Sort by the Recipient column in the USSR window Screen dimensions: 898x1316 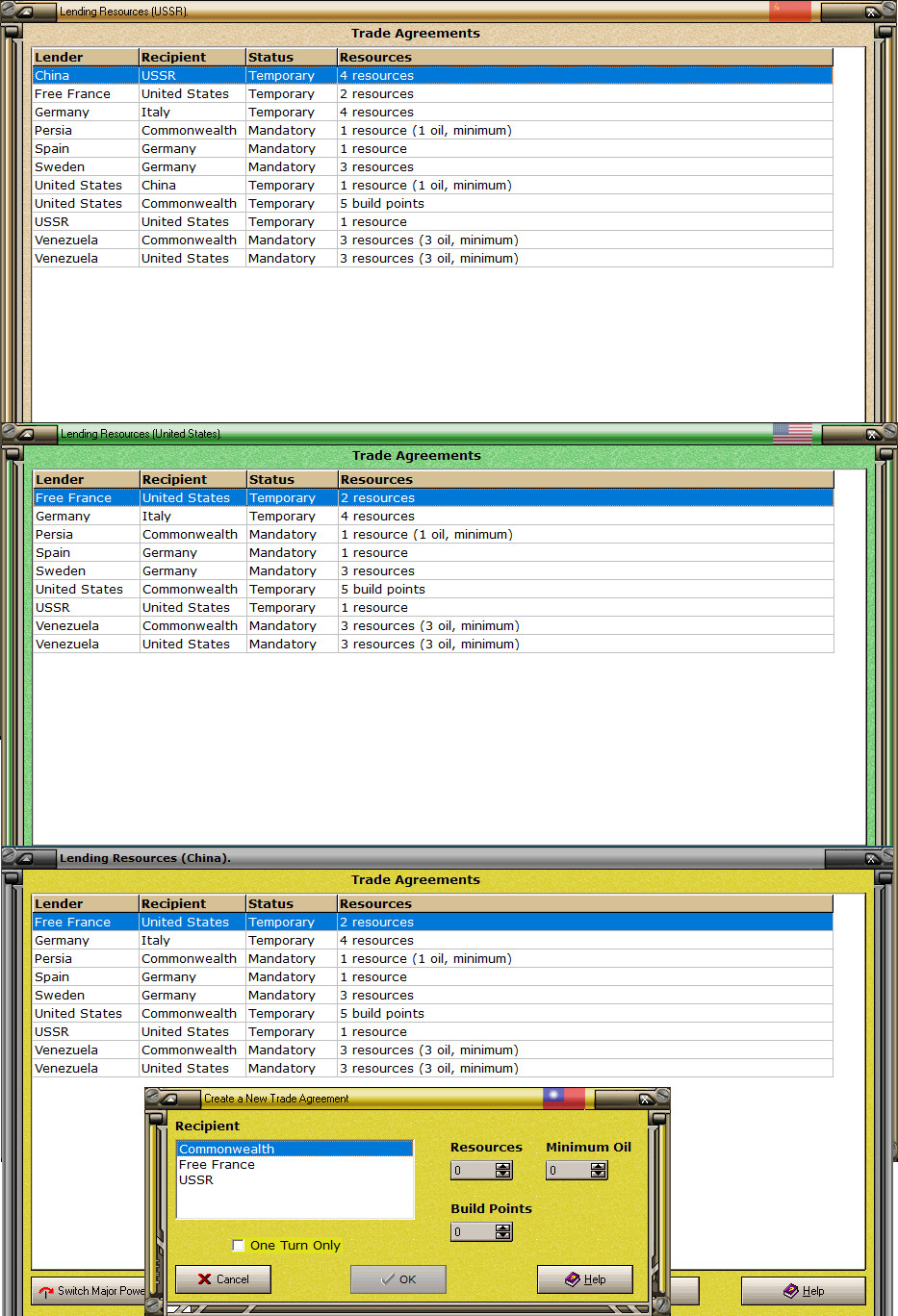(192, 57)
